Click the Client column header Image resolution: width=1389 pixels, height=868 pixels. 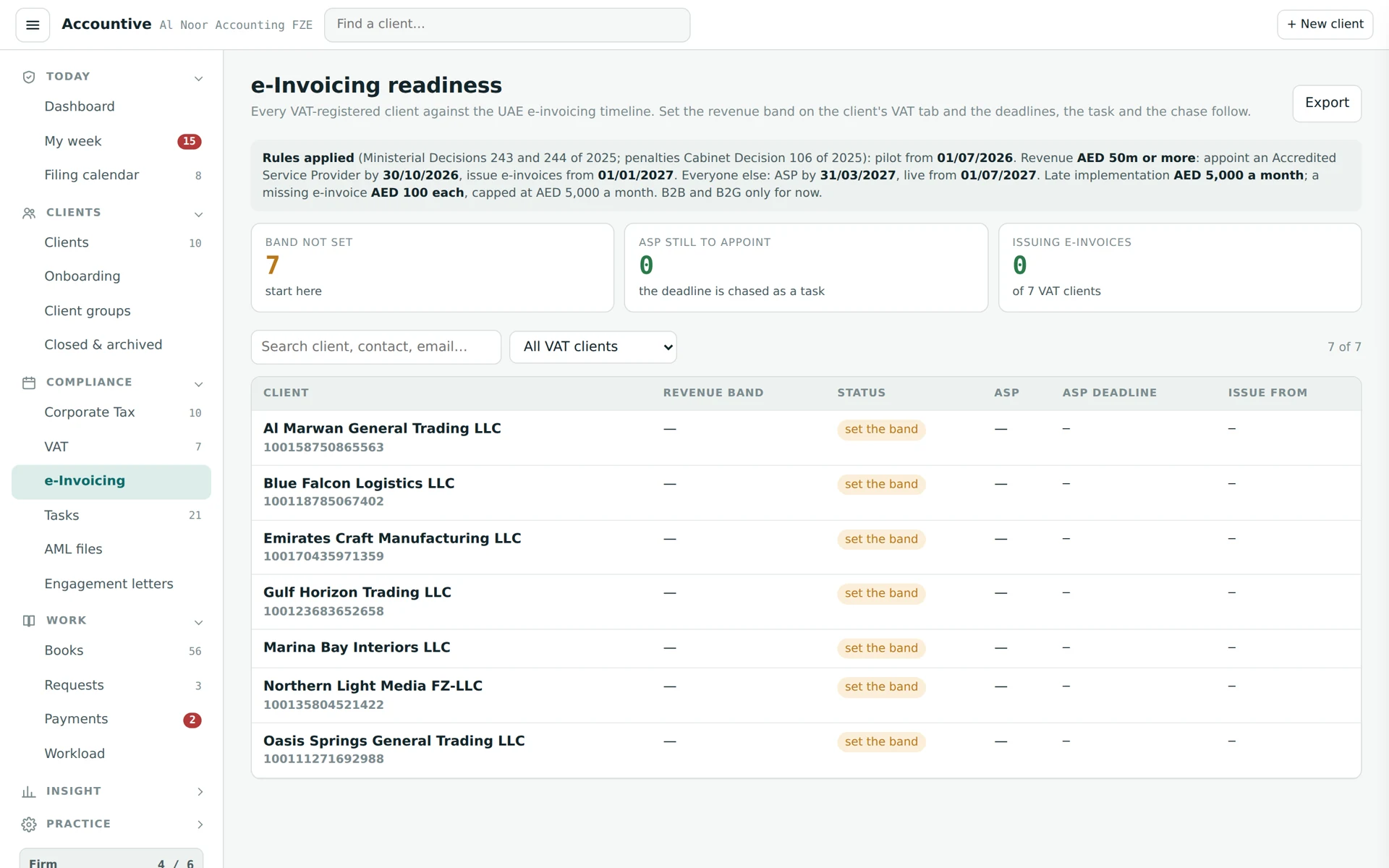286,393
